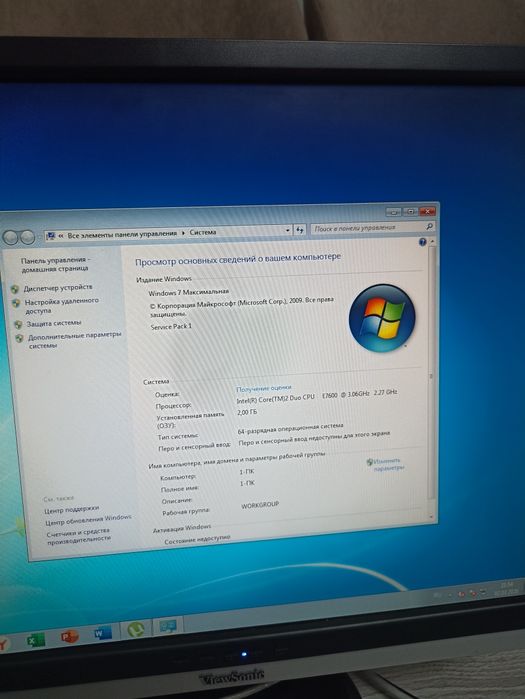525x699 pixels.
Task: Click the 'Получение оценки' link
Action: (x=263, y=388)
